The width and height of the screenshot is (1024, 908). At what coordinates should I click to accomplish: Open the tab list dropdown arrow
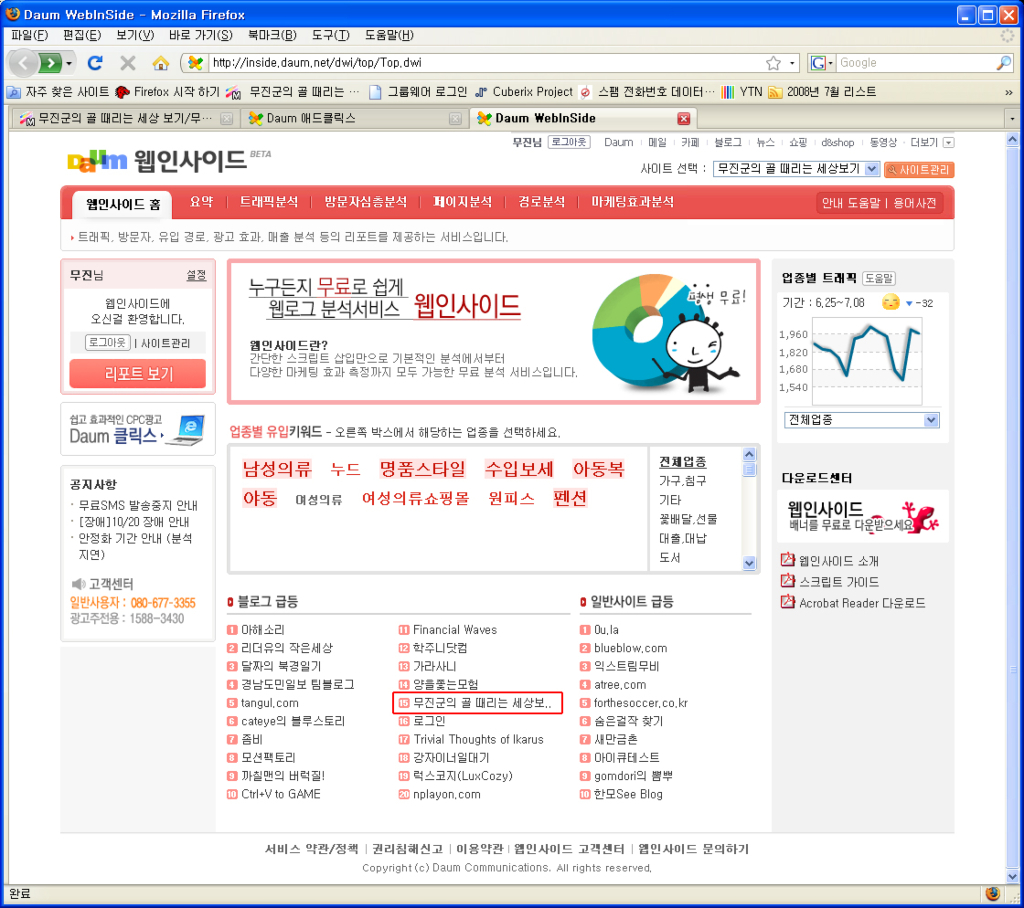coord(1012,119)
